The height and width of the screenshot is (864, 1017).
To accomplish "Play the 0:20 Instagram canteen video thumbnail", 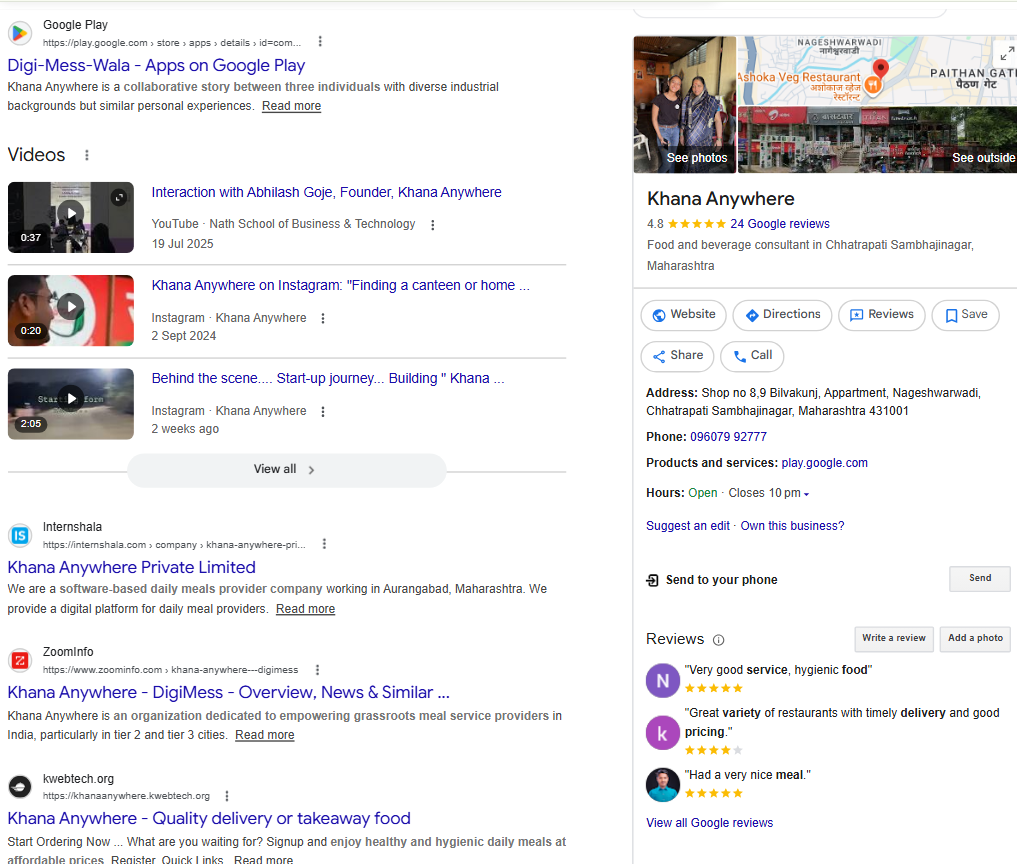I will (x=71, y=310).
